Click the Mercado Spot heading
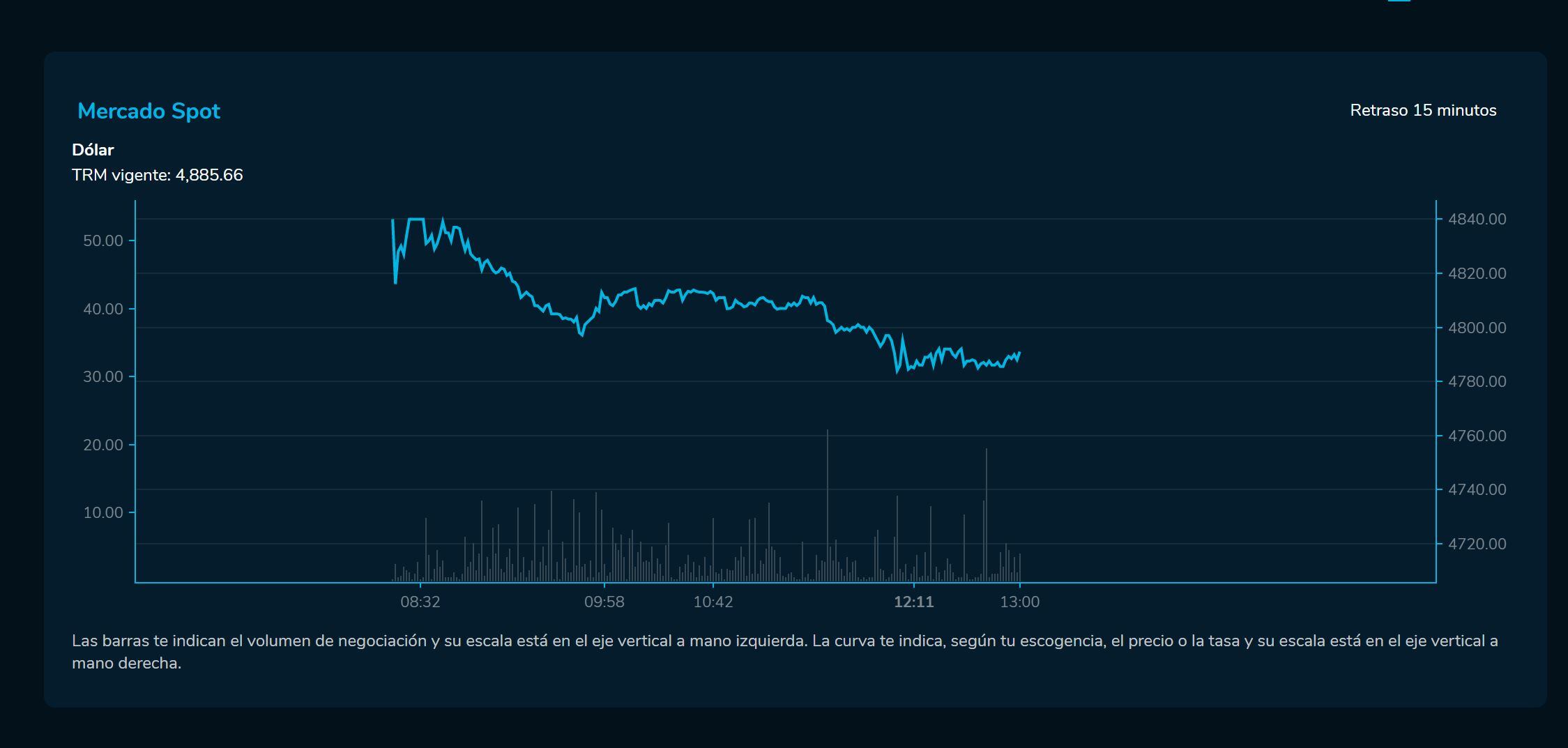Screen dimensions: 1568x748 149,111
